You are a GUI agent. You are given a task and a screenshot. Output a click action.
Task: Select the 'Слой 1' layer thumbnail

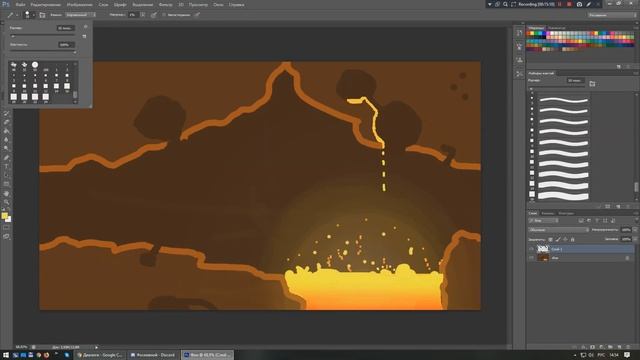[543, 249]
